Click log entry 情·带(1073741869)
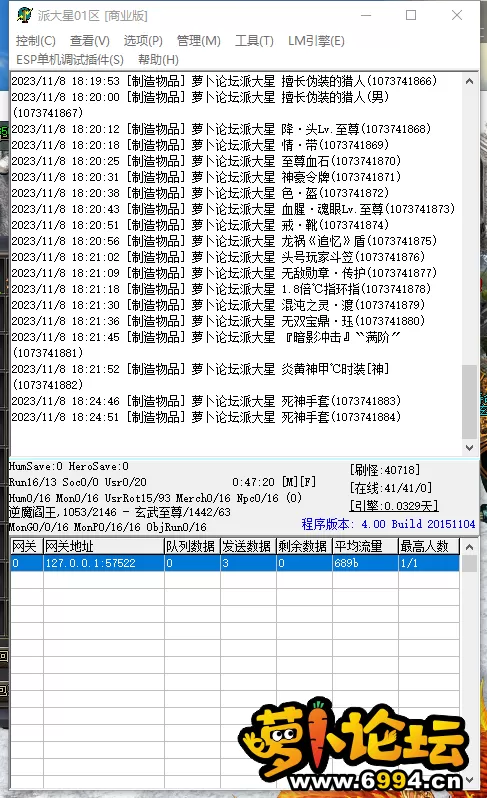The width and height of the screenshot is (487, 798). pos(200,145)
